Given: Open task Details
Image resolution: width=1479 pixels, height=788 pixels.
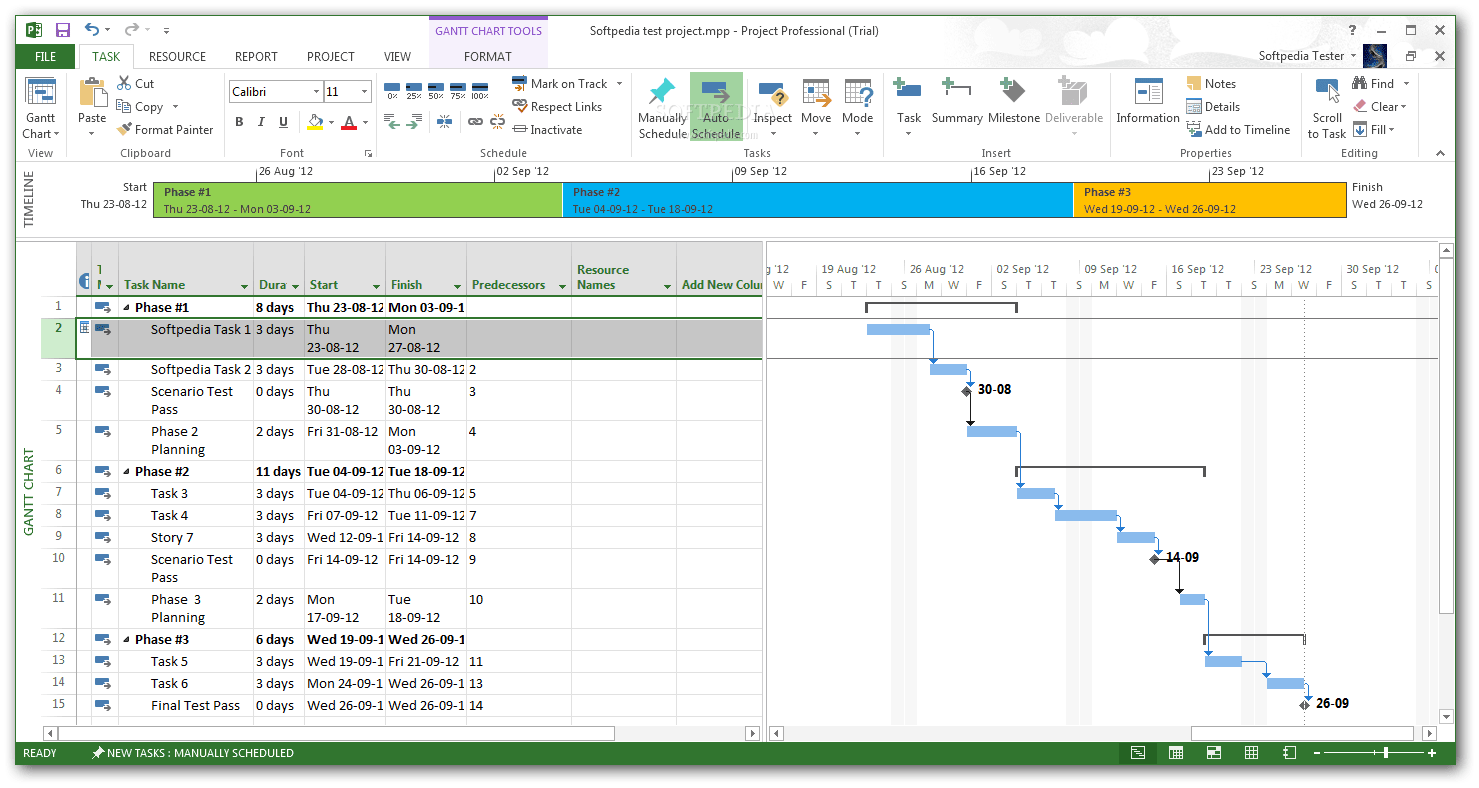Looking at the screenshot, I should (x=1213, y=107).
